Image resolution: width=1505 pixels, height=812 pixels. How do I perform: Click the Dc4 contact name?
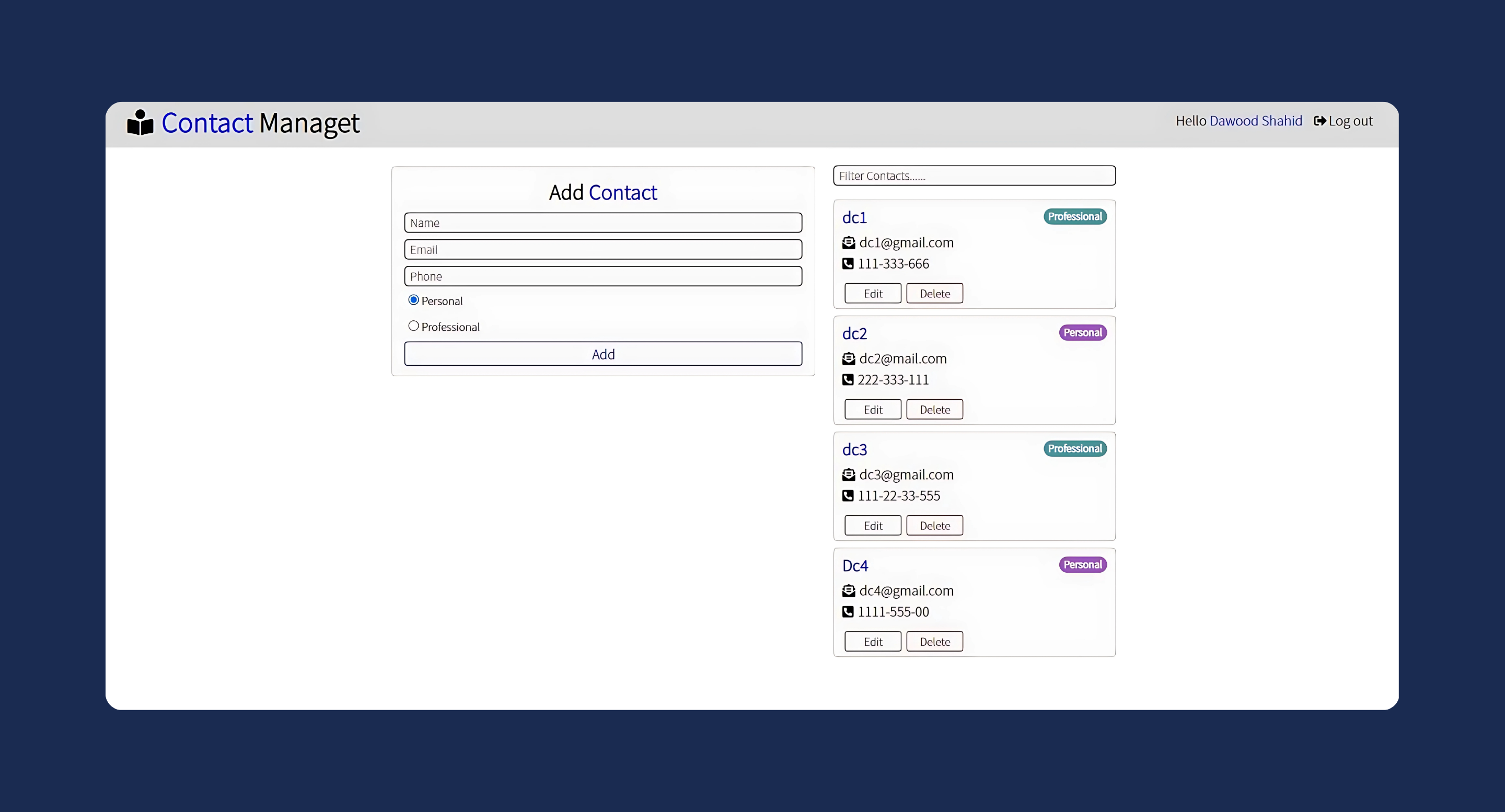coord(855,565)
